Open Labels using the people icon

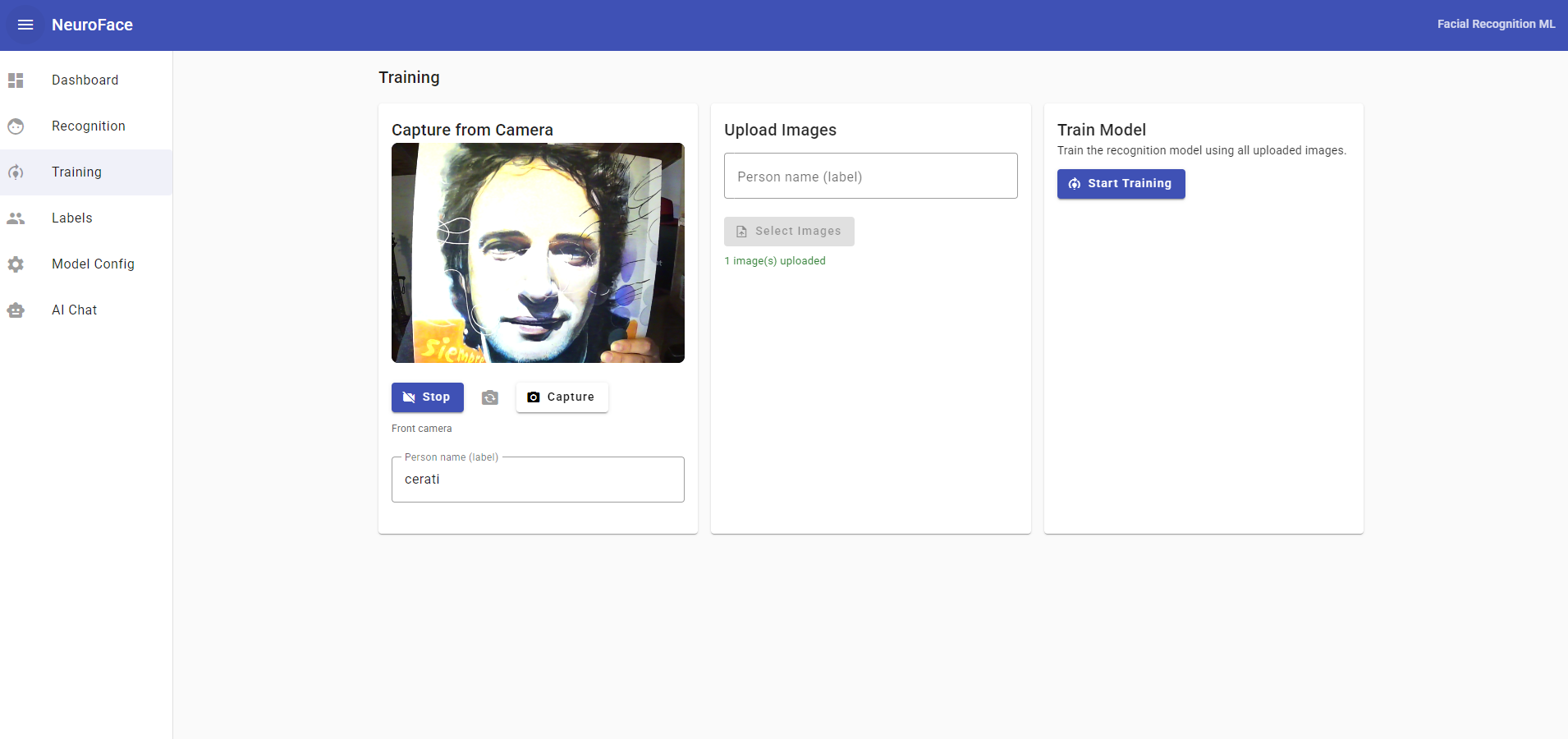(x=16, y=218)
